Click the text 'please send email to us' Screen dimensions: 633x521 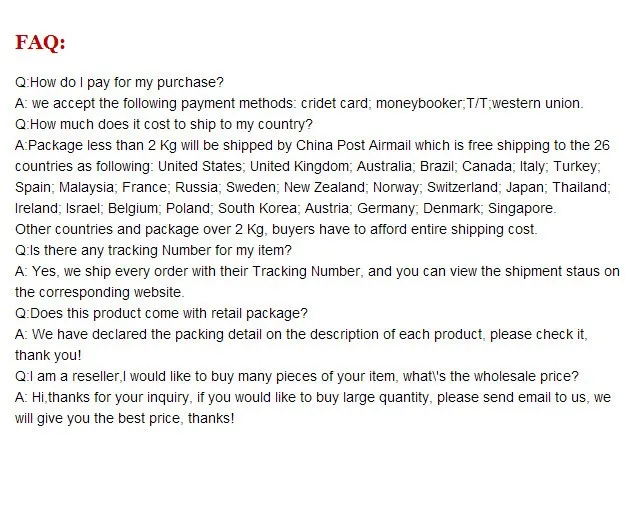click(x=511, y=397)
